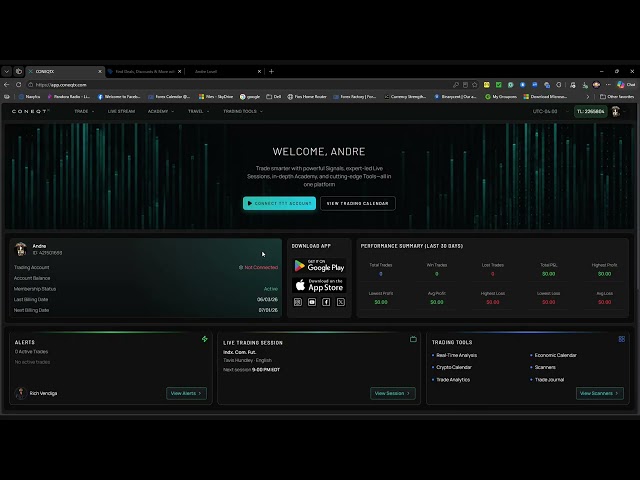
Task: Show more bookmarks with the overflow chevron
Action: pyautogui.click(x=588, y=97)
